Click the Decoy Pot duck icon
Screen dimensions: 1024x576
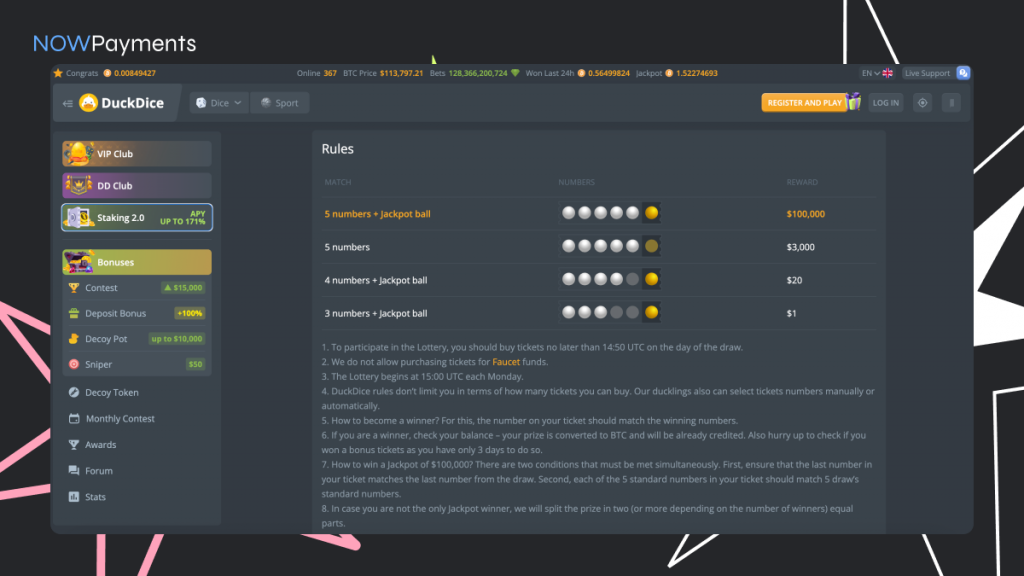point(74,339)
